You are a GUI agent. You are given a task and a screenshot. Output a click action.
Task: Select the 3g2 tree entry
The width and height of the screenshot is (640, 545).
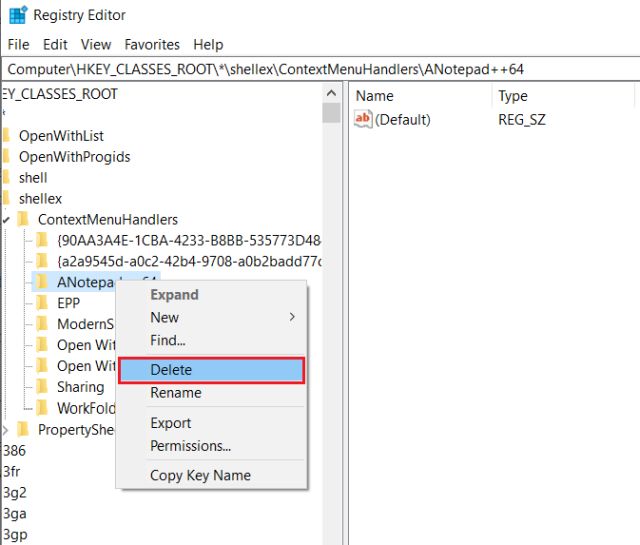(x=15, y=493)
